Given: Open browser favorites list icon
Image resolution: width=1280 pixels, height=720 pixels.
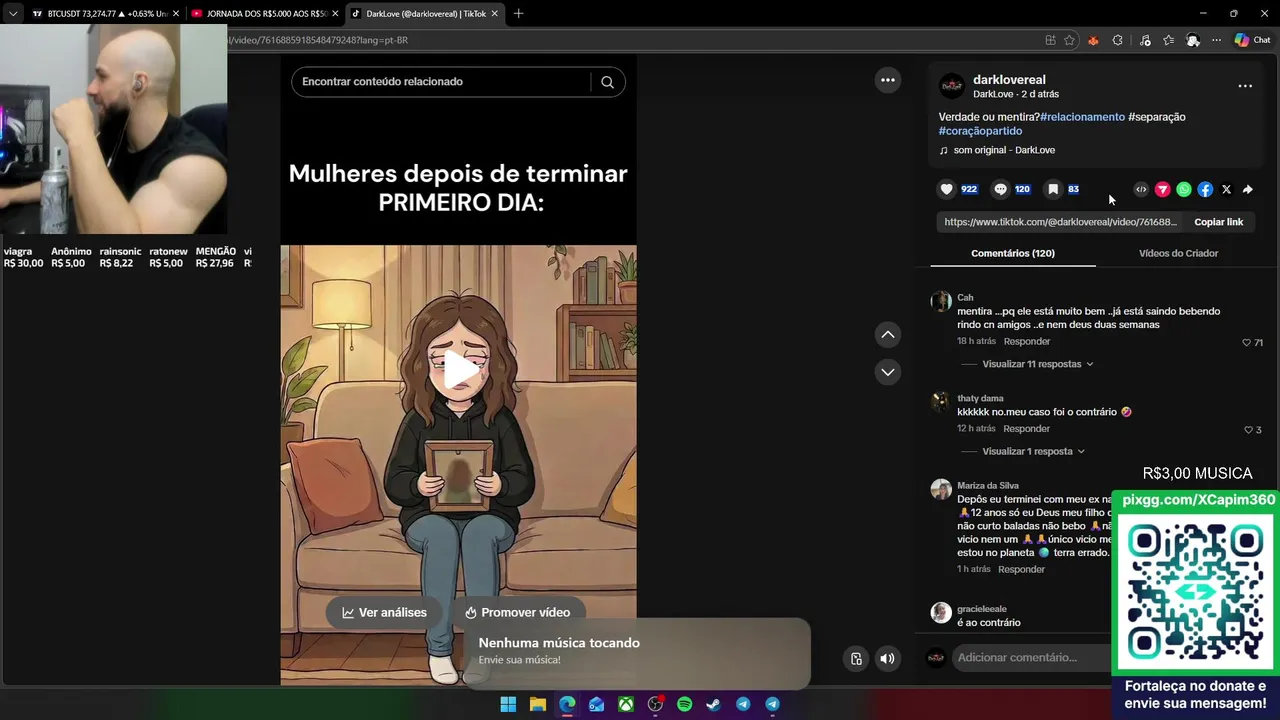Looking at the screenshot, I should point(1168,40).
